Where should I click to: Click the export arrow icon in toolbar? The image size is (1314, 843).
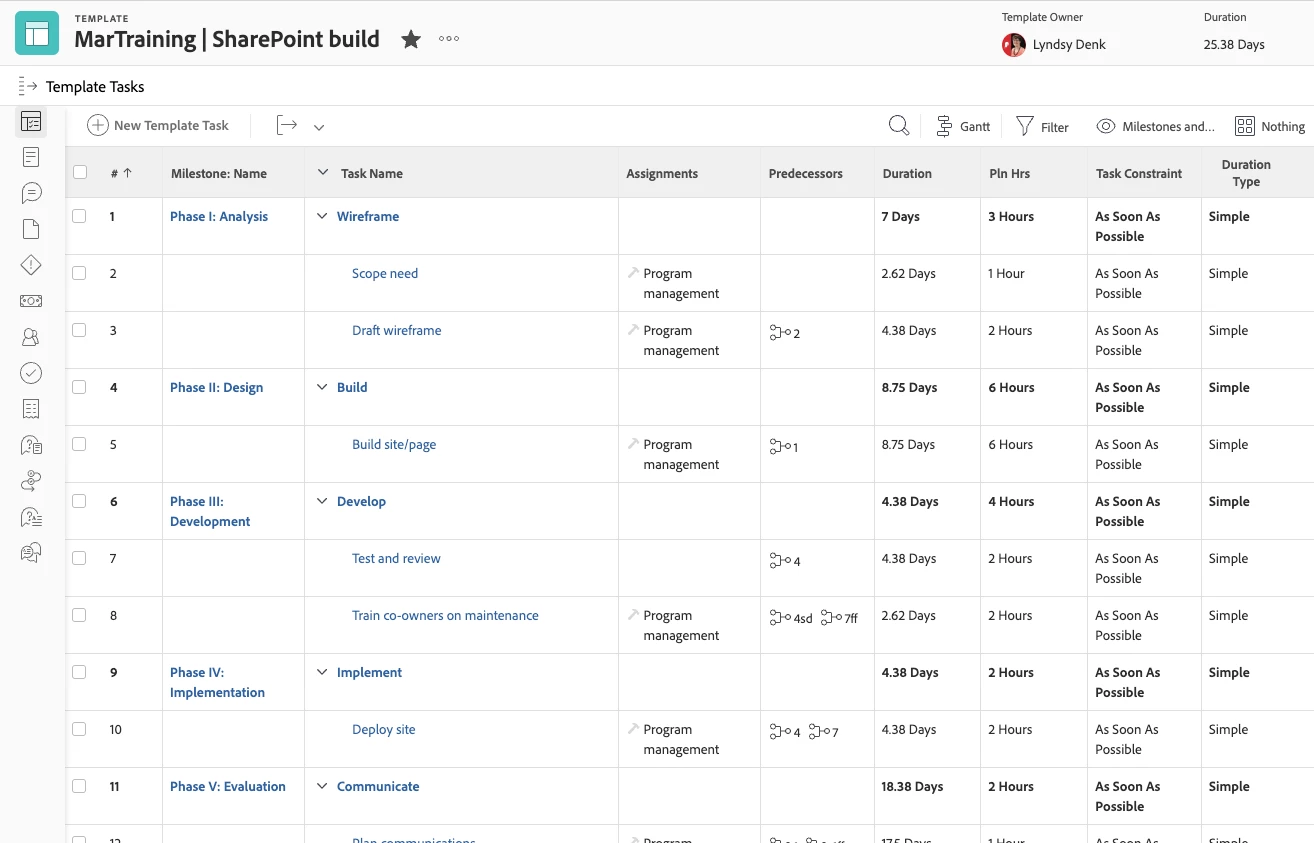click(287, 125)
